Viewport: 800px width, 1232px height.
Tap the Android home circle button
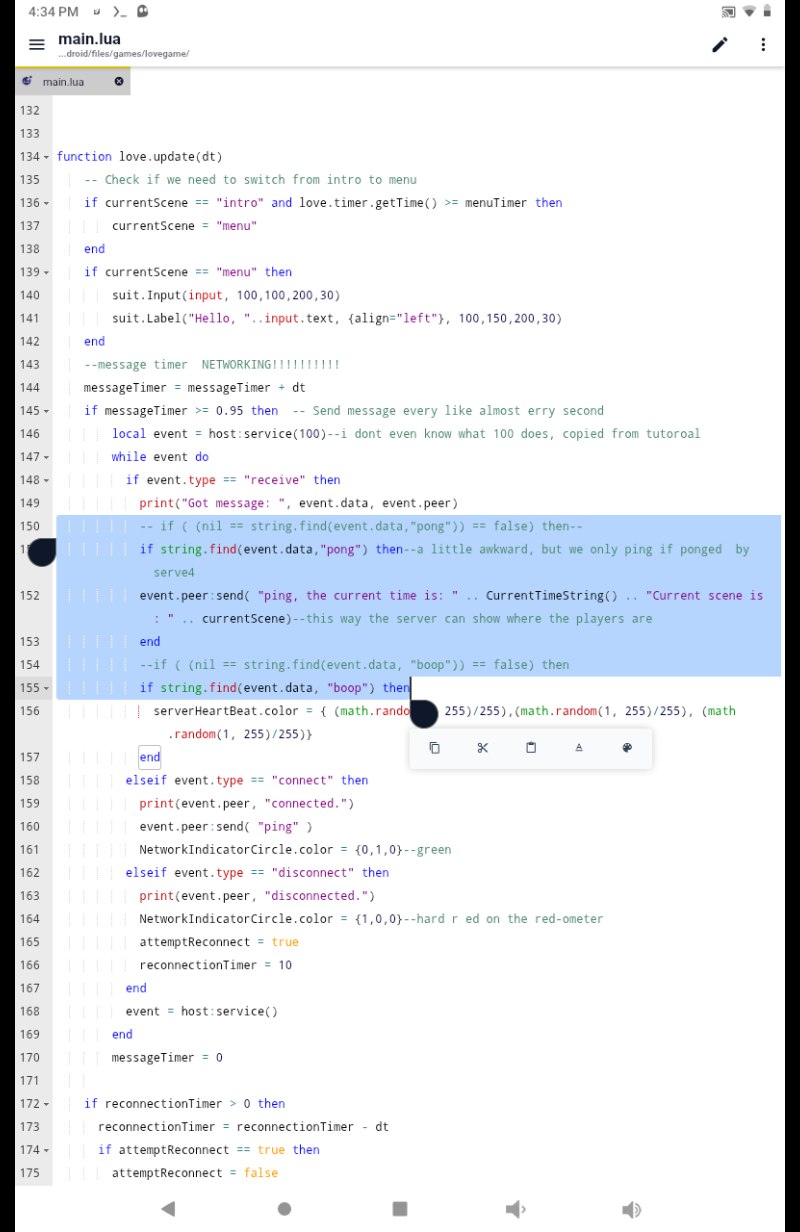284,1209
